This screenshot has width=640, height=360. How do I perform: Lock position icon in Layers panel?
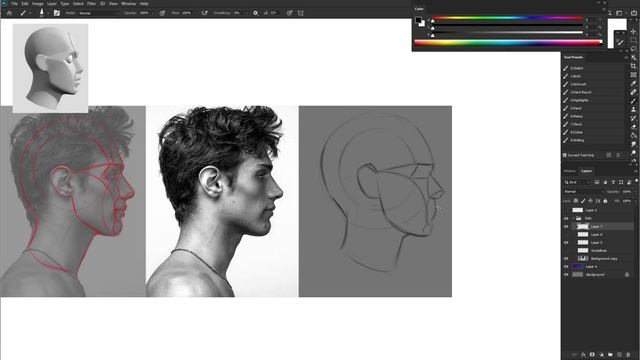[x=590, y=201]
